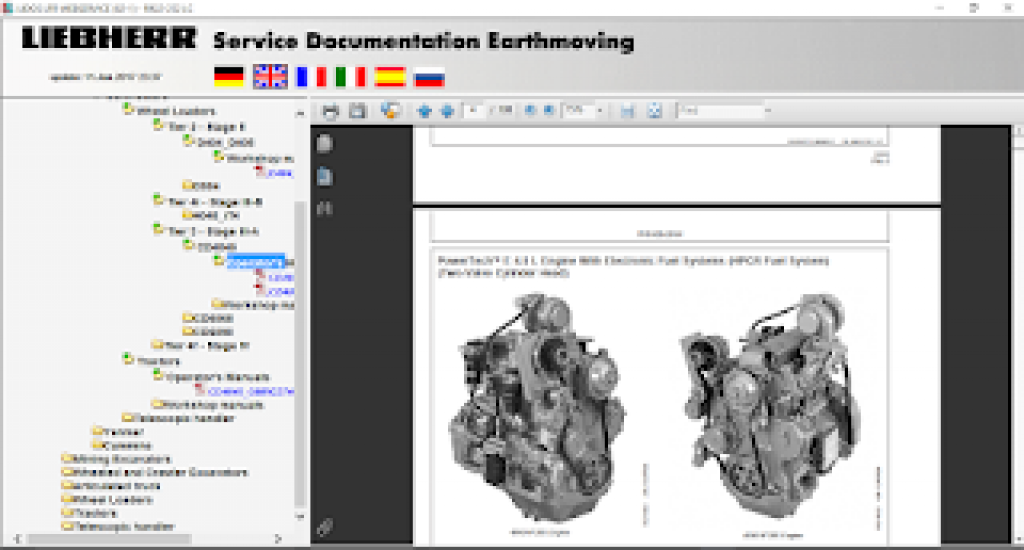This screenshot has height=550, width=1024.
Task: Choose the French flag language
Action: click(311, 76)
